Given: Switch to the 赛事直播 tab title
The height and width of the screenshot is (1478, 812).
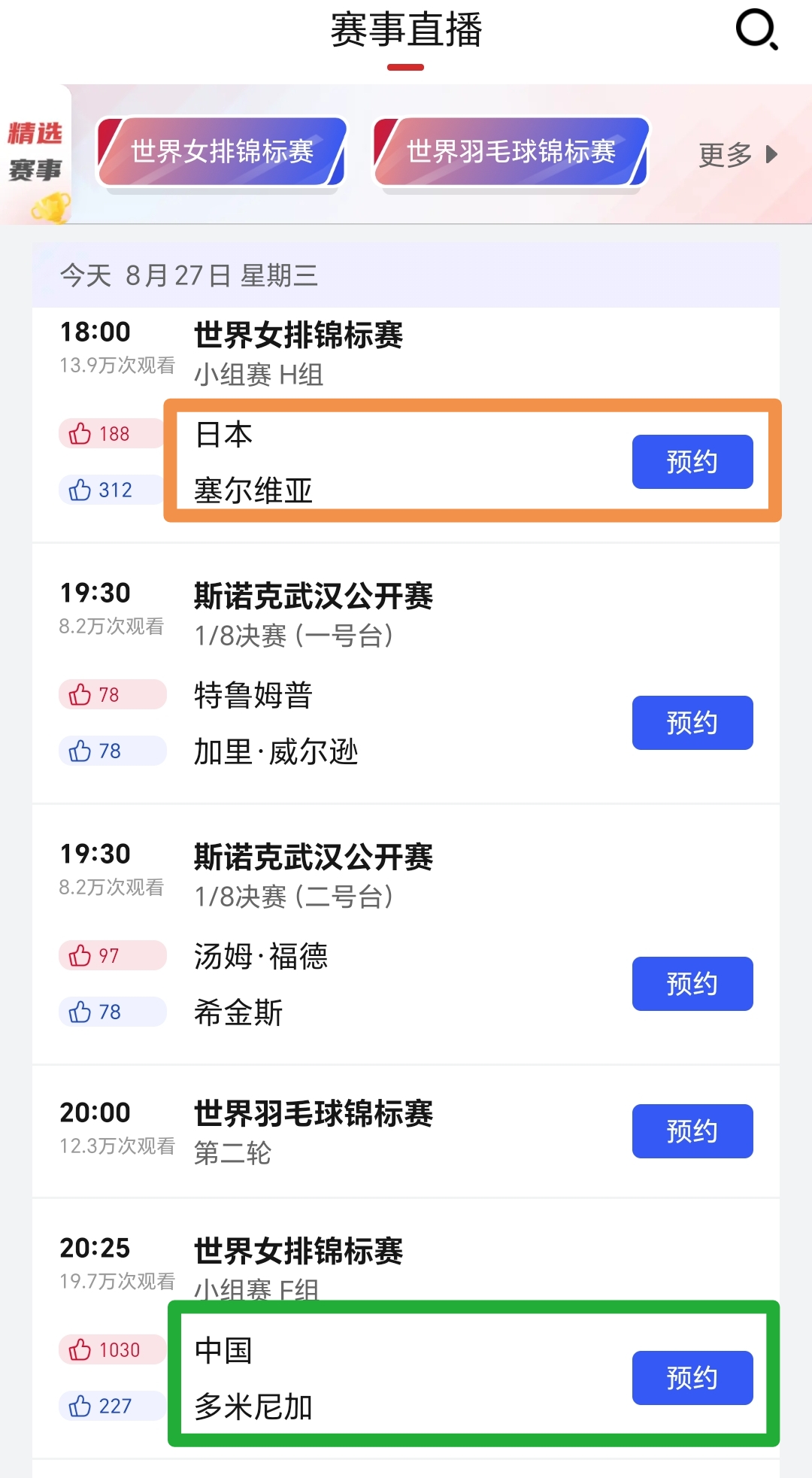Looking at the screenshot, I should click(406, 32).
